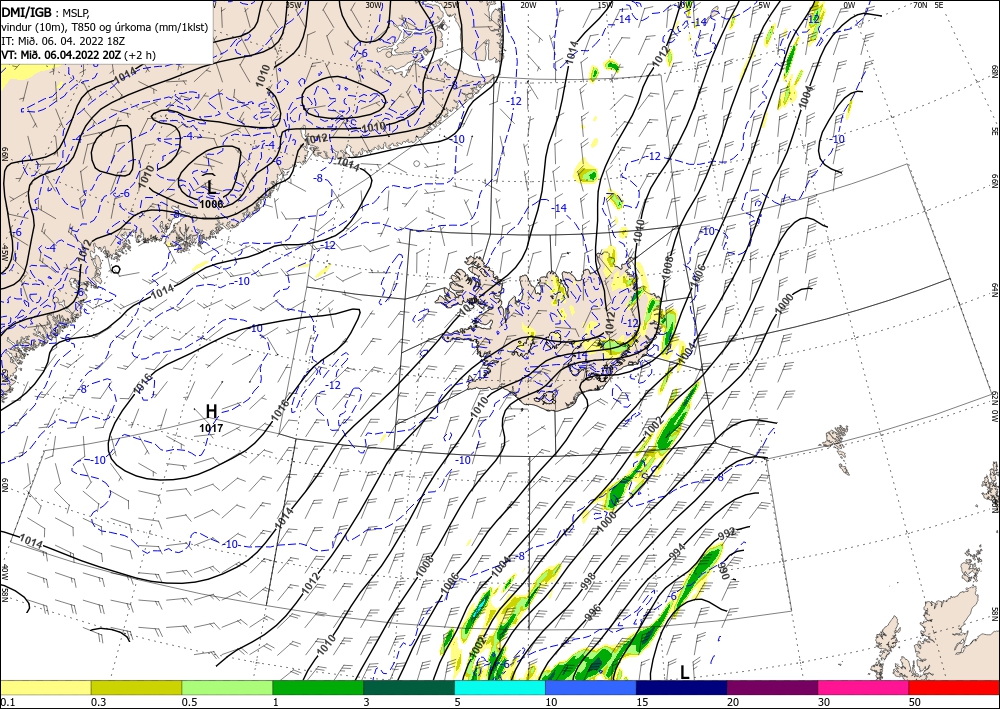Click the '30W' longitude label
This screenshot has height=709, width=1000.
[x=374, y=5]
